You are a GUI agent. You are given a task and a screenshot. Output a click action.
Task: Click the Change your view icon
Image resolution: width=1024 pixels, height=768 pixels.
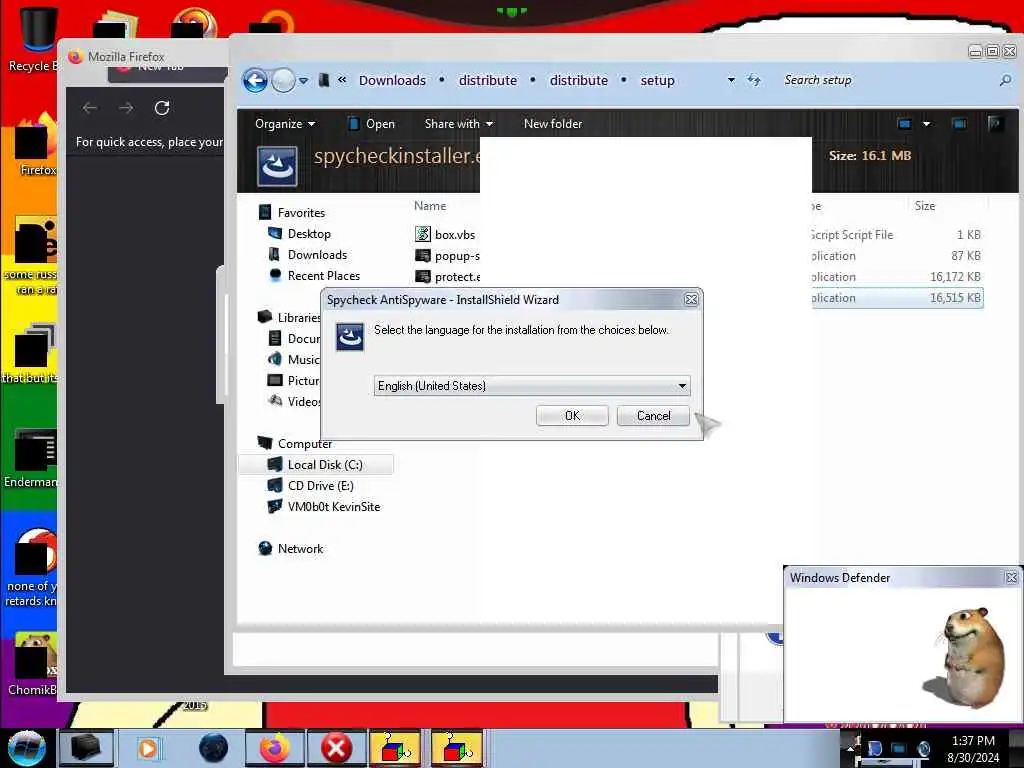pos(904,123)
